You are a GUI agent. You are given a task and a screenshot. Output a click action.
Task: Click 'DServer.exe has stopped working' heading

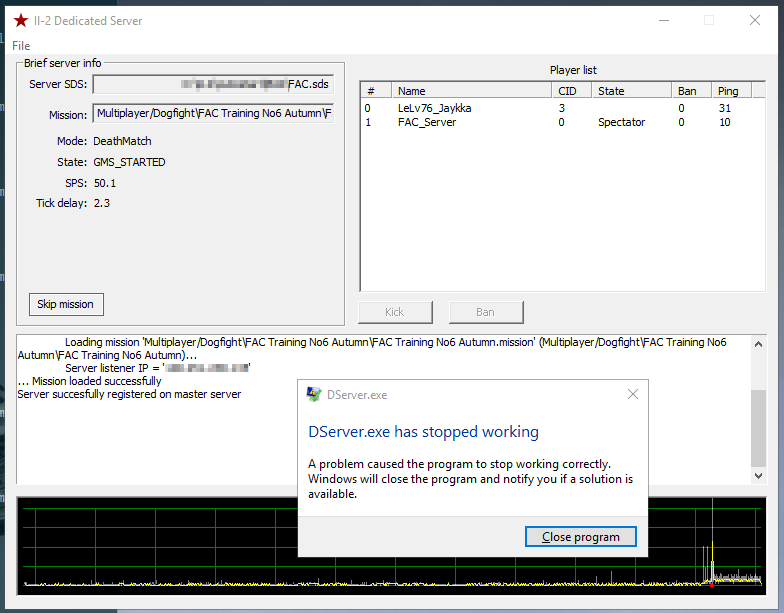click(424, 432)
